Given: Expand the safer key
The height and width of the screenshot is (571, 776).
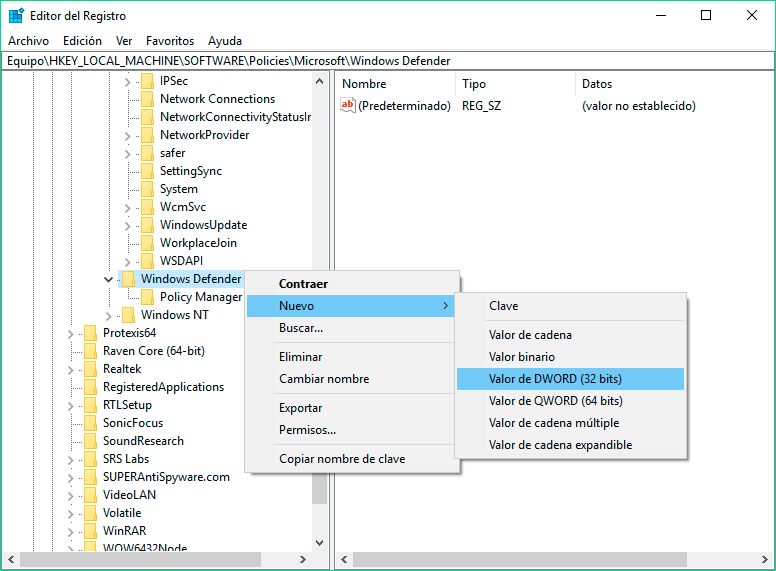Looking at the screenshot, I should point(127,154).
